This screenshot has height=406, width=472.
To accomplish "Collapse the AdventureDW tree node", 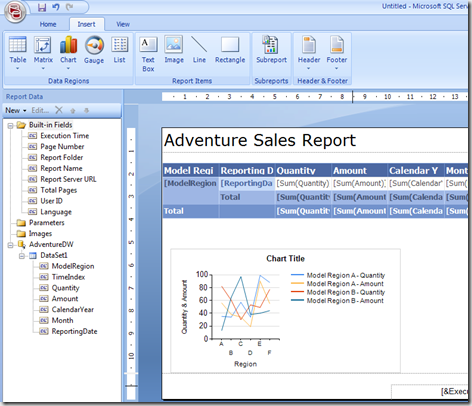I will coord(10,245).
